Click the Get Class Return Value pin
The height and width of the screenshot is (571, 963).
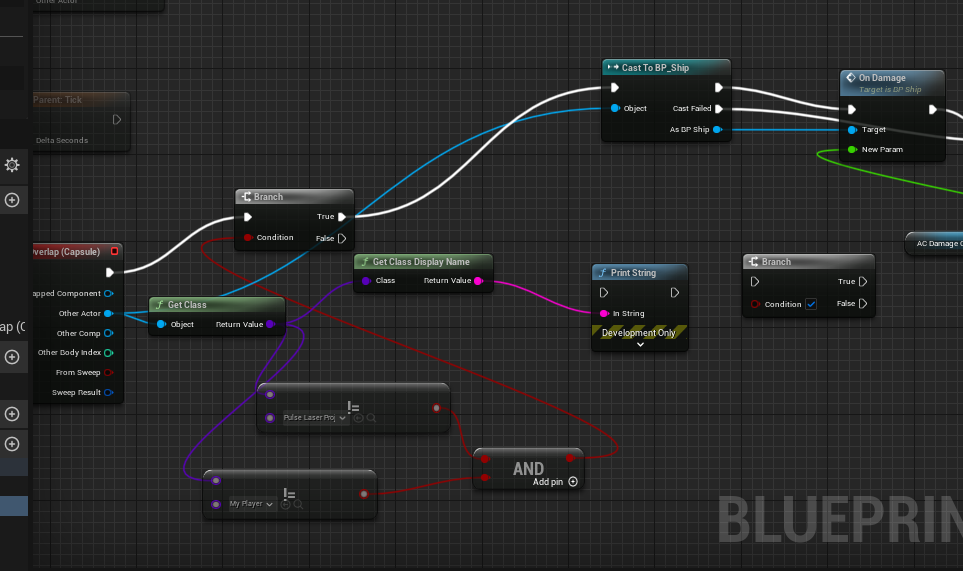(270, 324)
